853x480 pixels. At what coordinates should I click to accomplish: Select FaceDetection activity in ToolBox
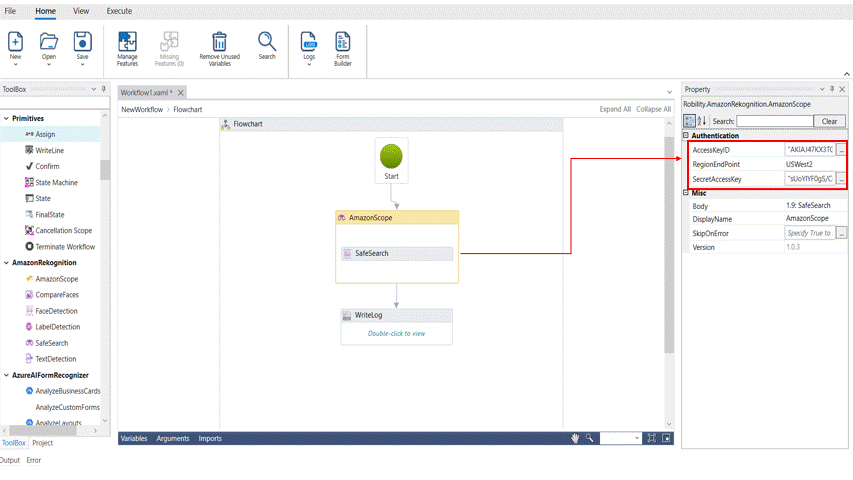tap(56, 311)
